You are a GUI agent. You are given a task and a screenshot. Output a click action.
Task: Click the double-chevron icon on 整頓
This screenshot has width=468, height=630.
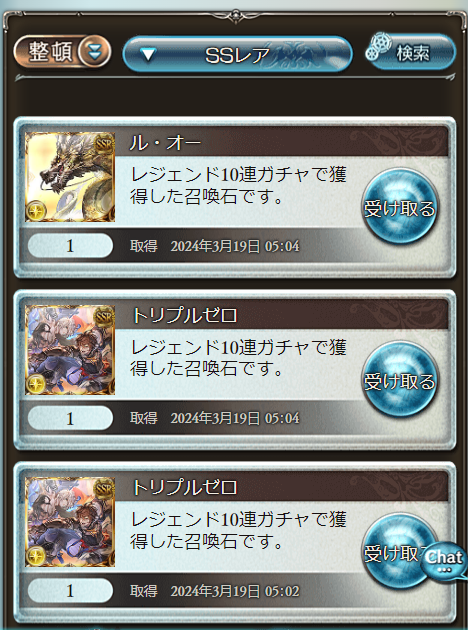[94, 51]
